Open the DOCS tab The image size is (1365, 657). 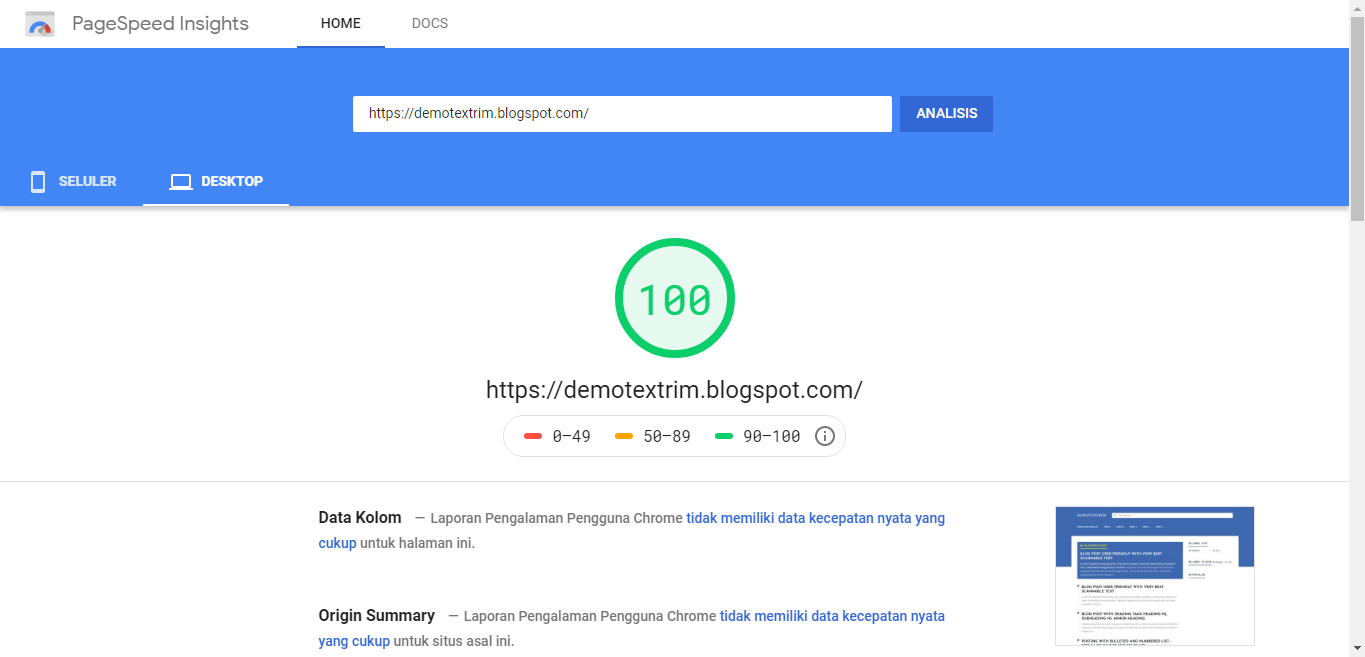pos(430,24)
